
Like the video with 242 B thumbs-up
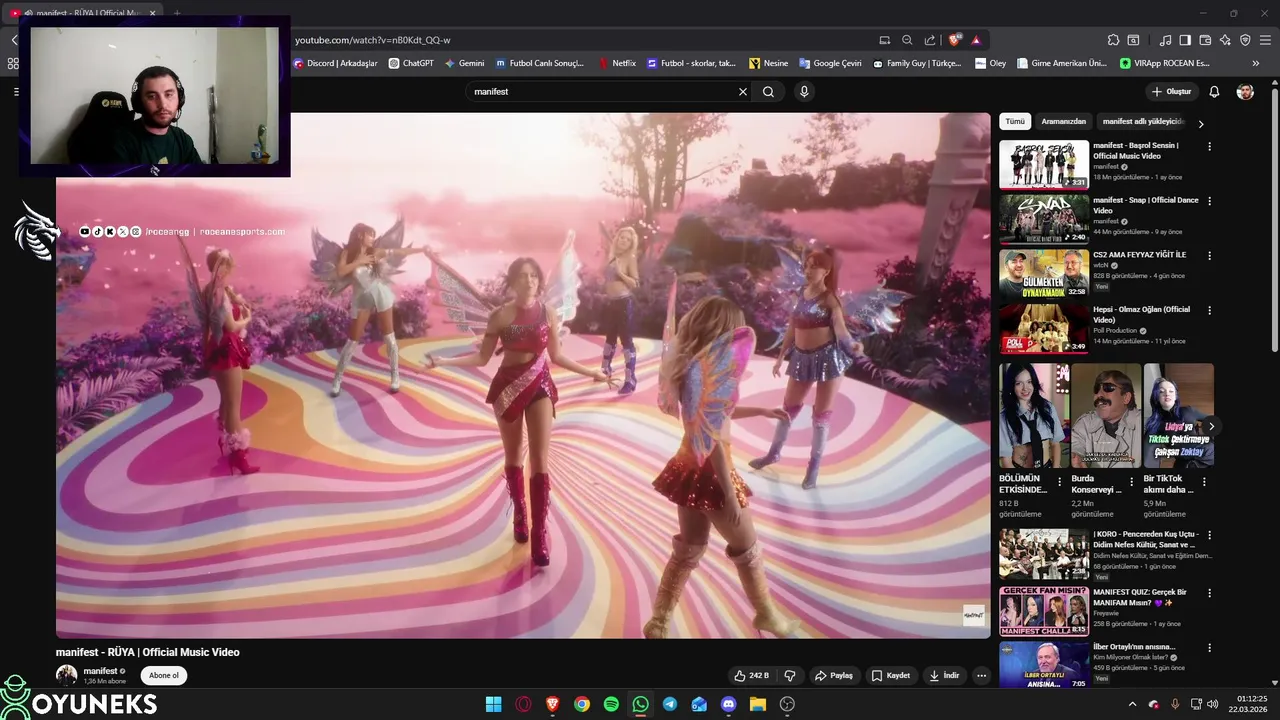pyautogui.click(x=751, y=675)
